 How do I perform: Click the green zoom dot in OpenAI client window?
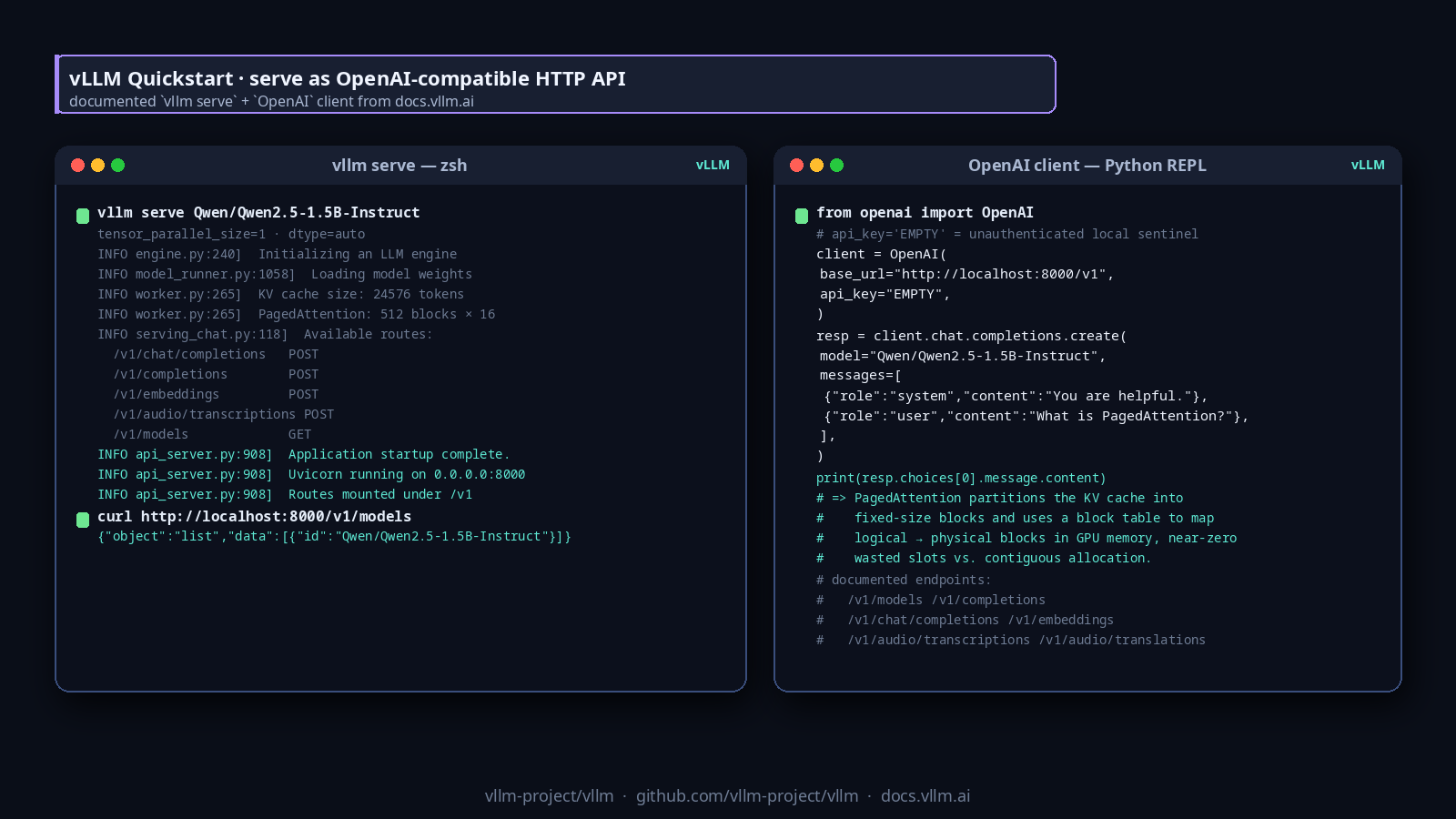836,165
